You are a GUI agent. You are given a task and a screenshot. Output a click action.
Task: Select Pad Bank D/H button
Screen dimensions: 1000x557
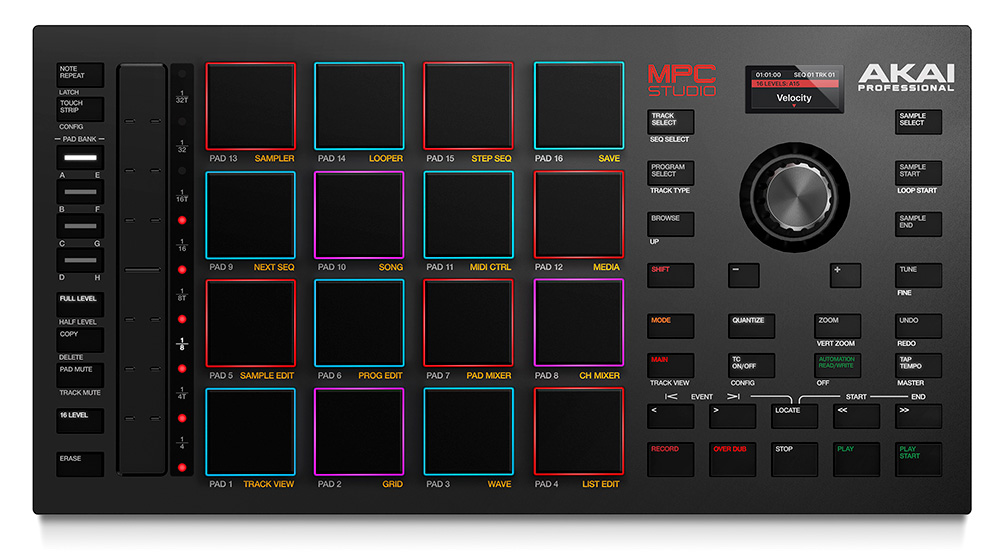pyautogui.click(x=80, y=260)
